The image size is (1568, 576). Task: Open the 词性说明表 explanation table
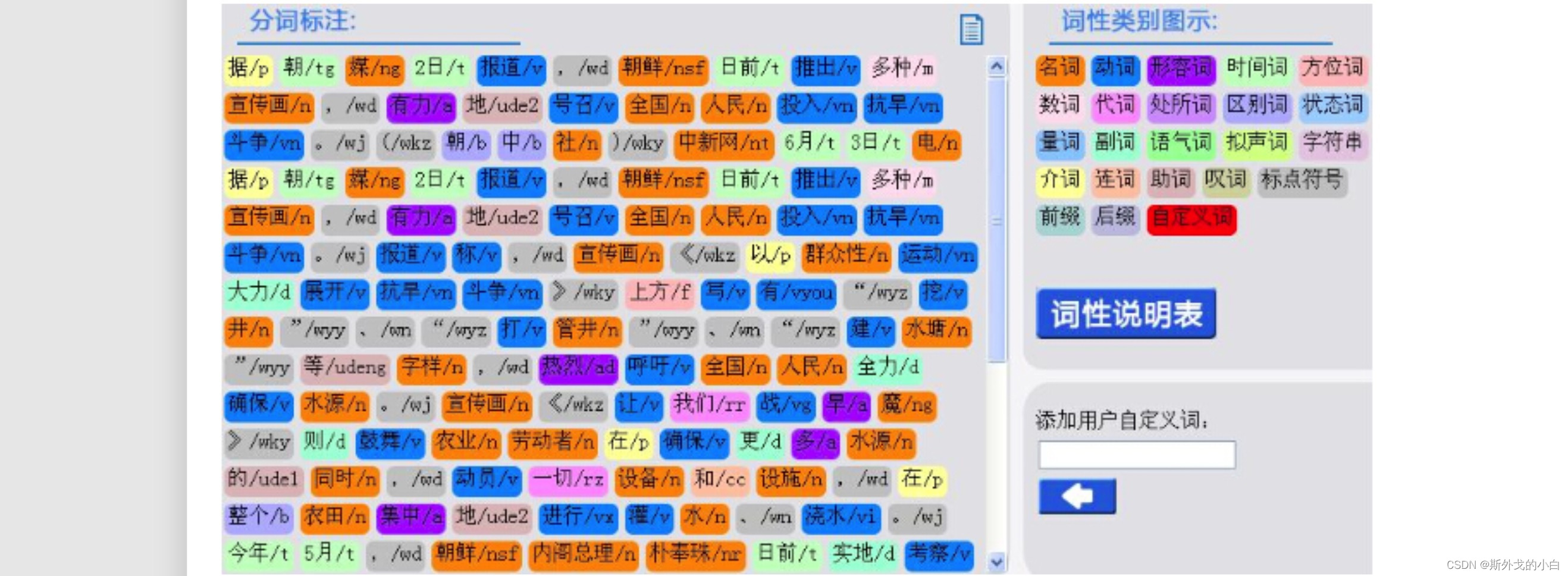pyautogui.click(x=1125, y=314)
